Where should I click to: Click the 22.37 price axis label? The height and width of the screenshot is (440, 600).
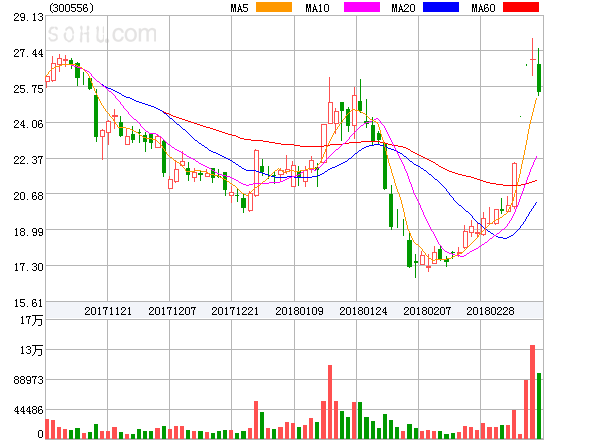[x=28, y=160]
